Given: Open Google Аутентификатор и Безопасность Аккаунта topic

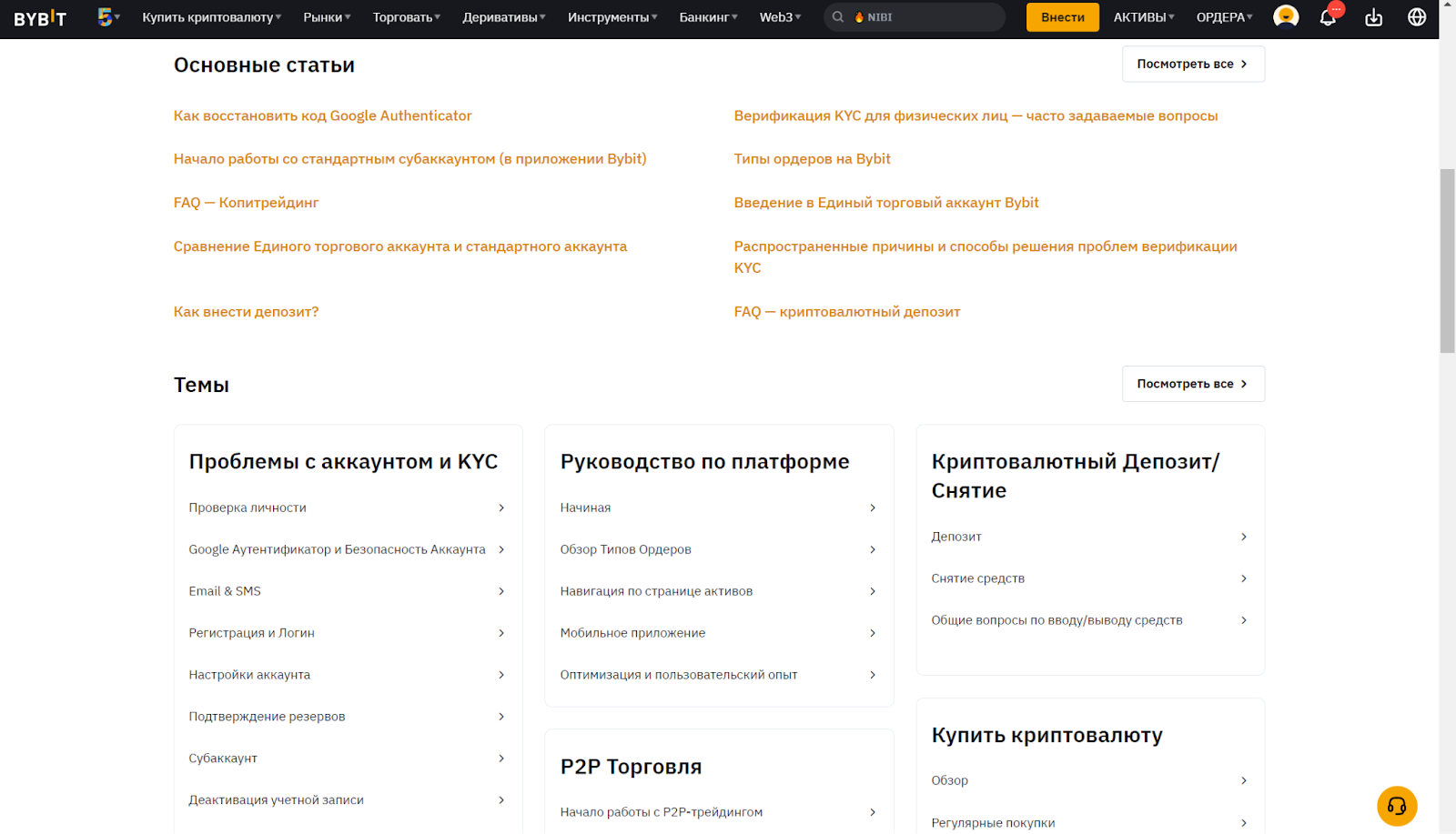Looking at the screenshot, I should click(x=337, y=549).
